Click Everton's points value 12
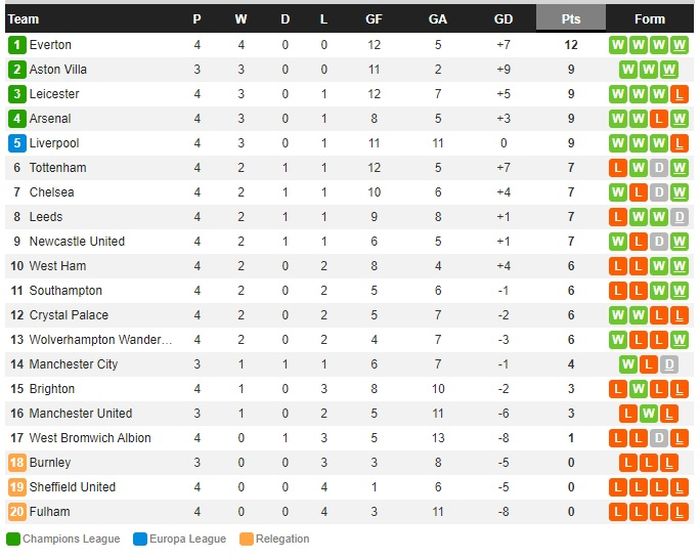This screenshot has height=560, width=700. pyautogui.click(x=571, y=45)
